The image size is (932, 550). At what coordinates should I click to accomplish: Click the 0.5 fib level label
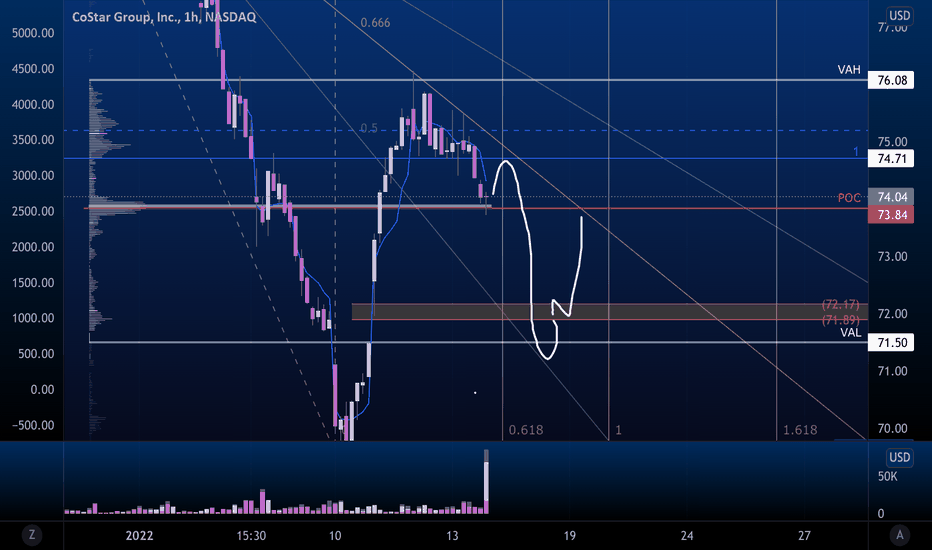point(369,128)
